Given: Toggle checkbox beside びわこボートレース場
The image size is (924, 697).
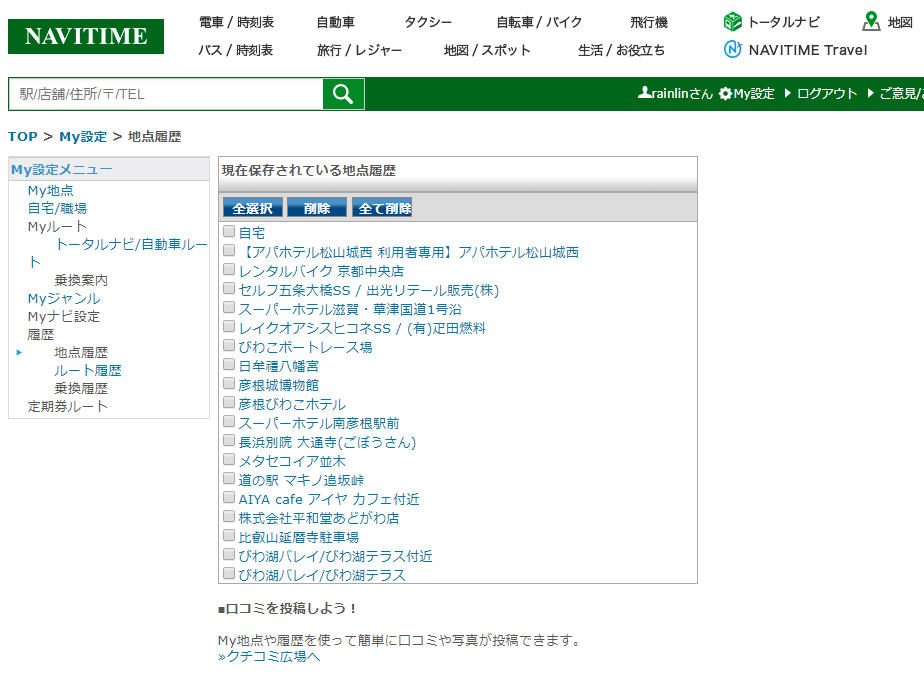Looking at the screenshot, I should pyautogui.click(x=229, y=346).
